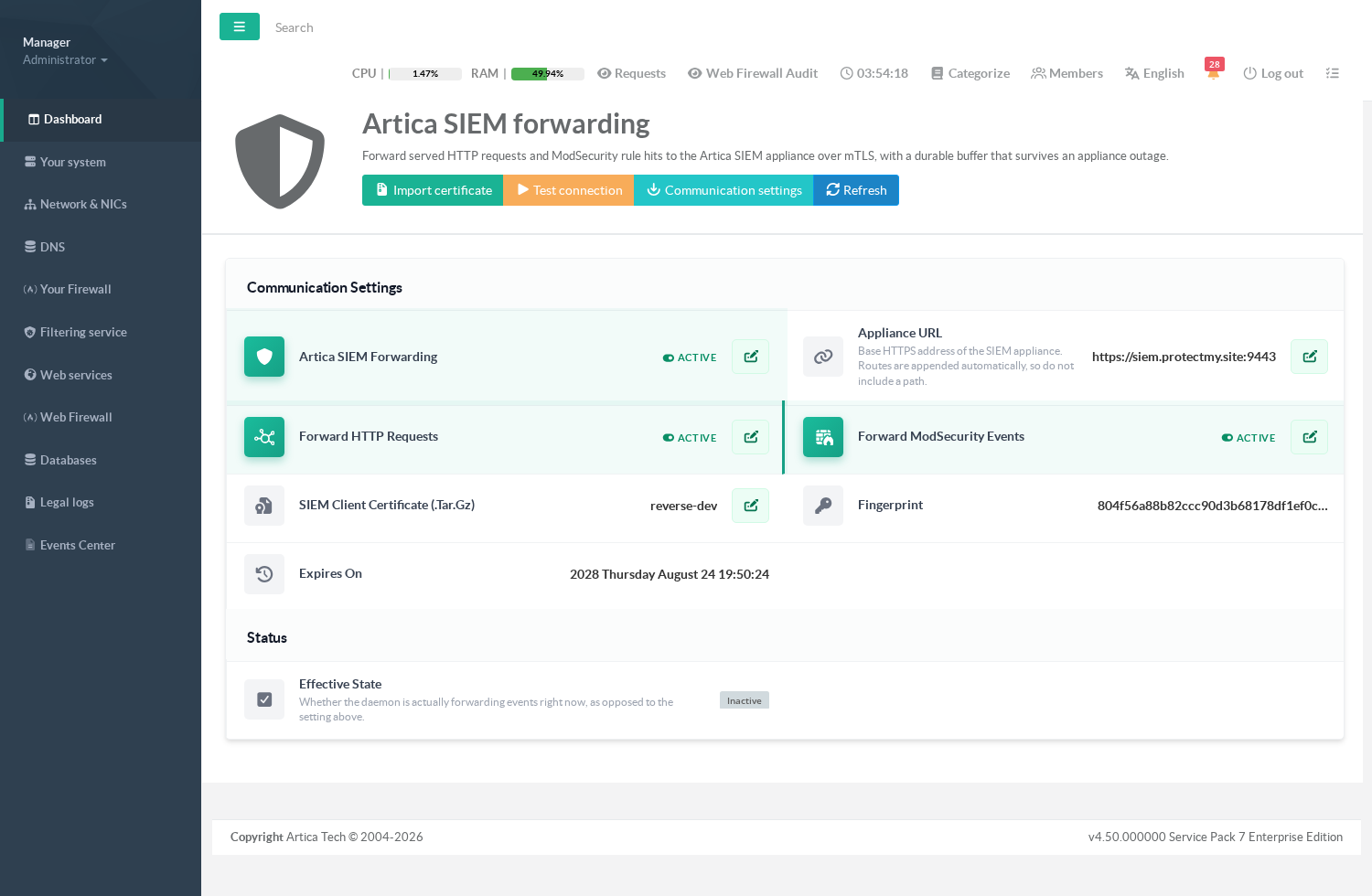Screen dimensions: 1372x896
Task: Open the English language selector
Action: [1154, 73]
